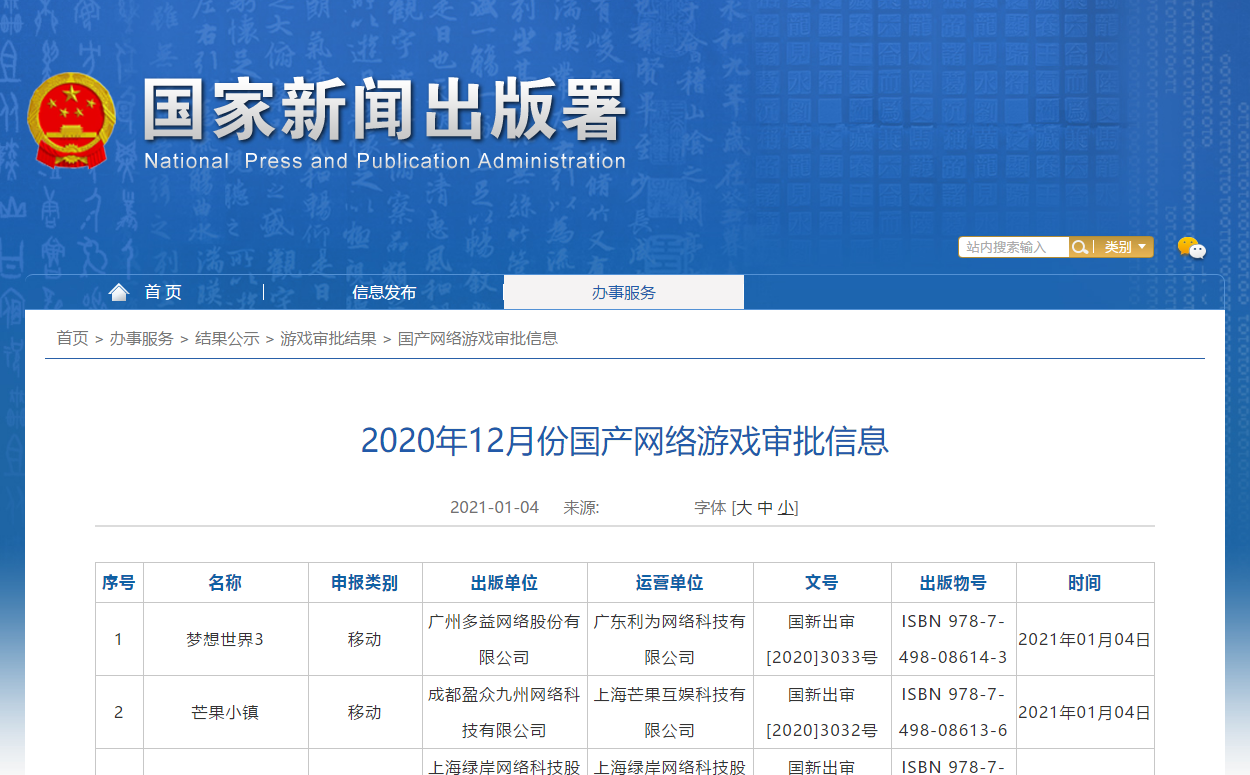The width and height of the screenshot is (1250, 775).
Task: Open the WeChat chat bubble icon
Action: pyautogui.click(x=1190, y=248)
